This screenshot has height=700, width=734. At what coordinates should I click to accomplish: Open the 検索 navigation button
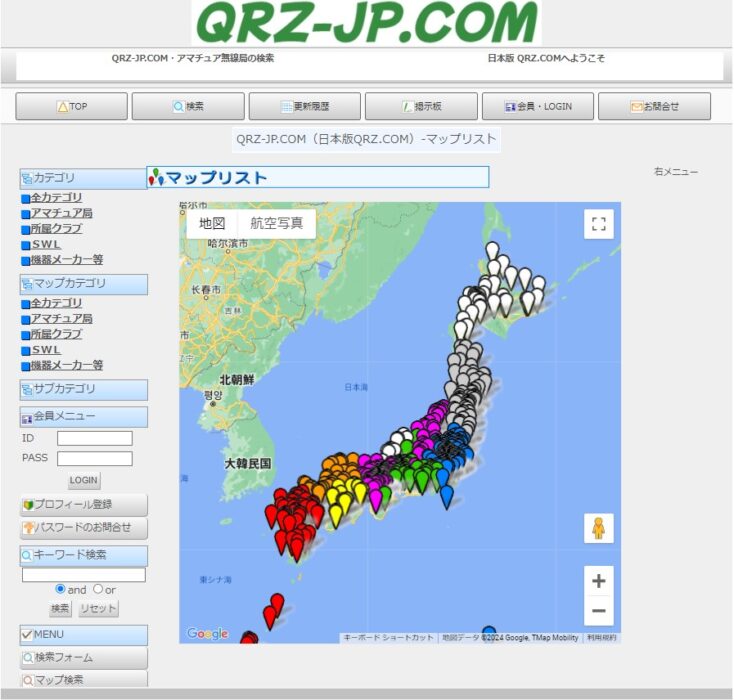(x=188, y=107)
